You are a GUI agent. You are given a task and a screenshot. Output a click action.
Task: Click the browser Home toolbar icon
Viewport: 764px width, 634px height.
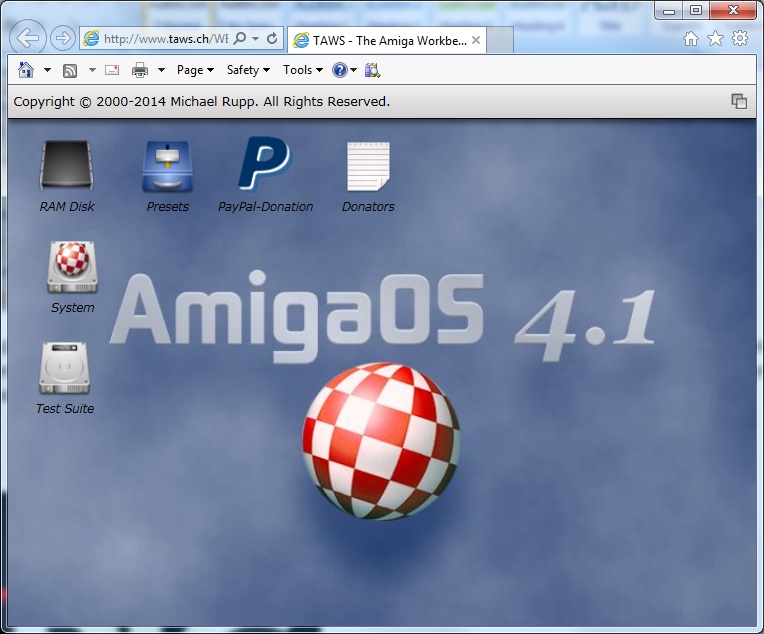(26, 70)
